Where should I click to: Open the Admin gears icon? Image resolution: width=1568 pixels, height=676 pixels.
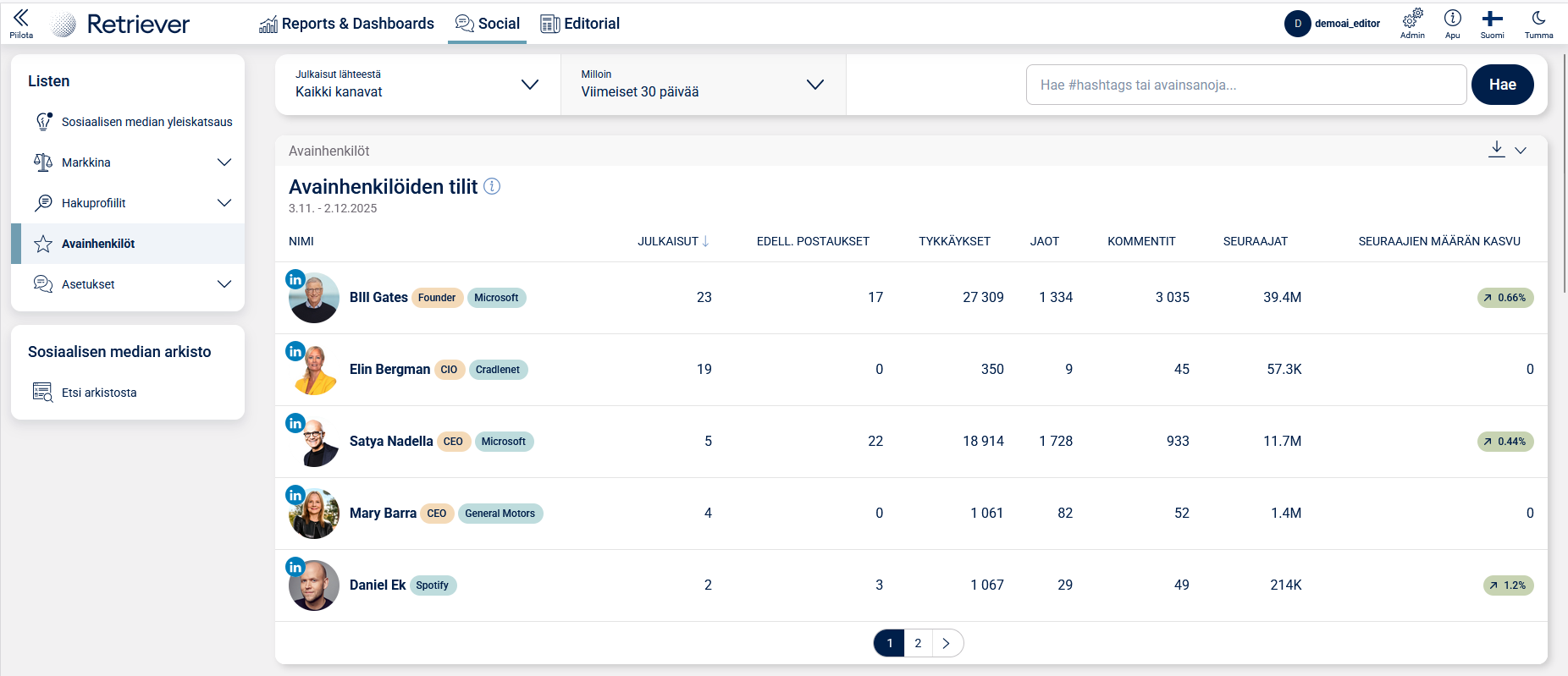(x=1412, y=19)
